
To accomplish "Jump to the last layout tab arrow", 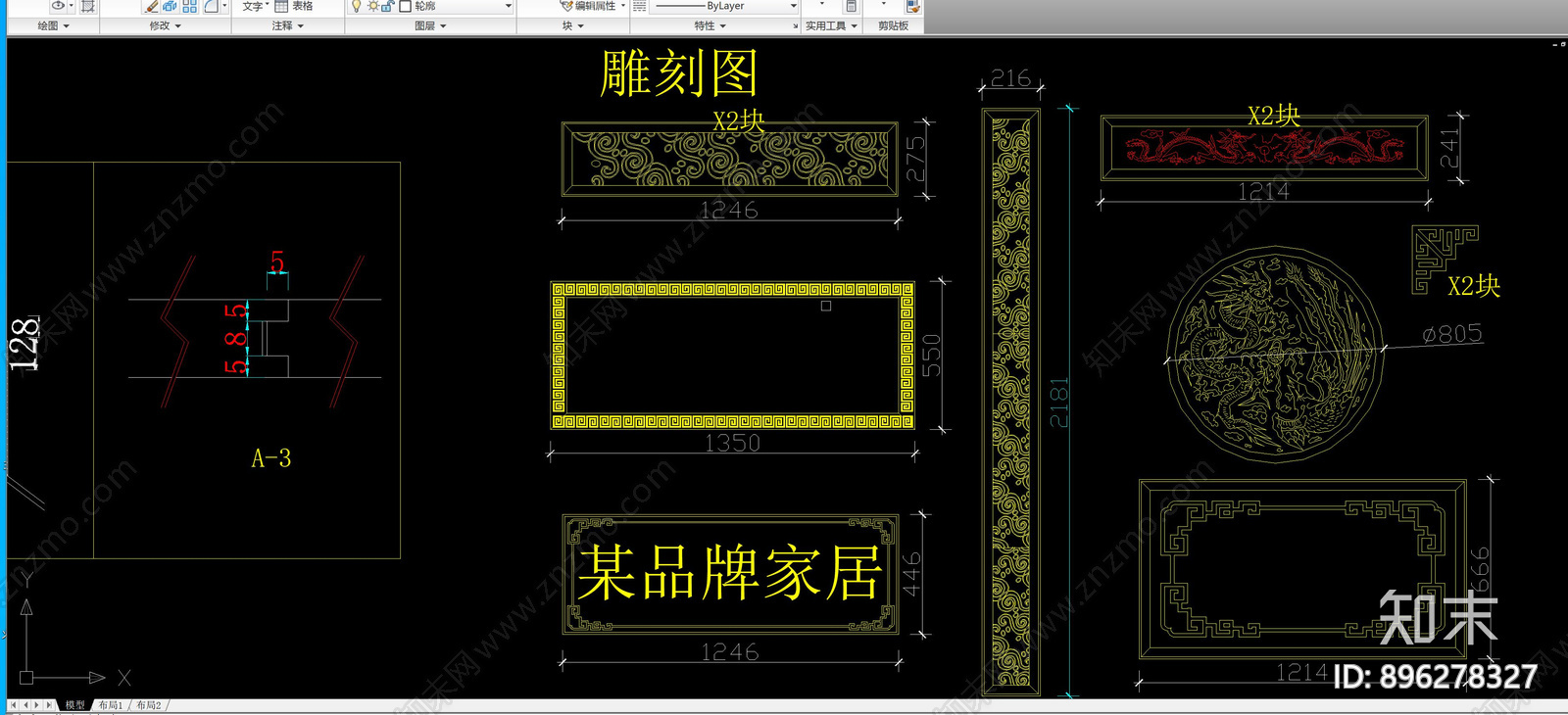I will [49, 705].
